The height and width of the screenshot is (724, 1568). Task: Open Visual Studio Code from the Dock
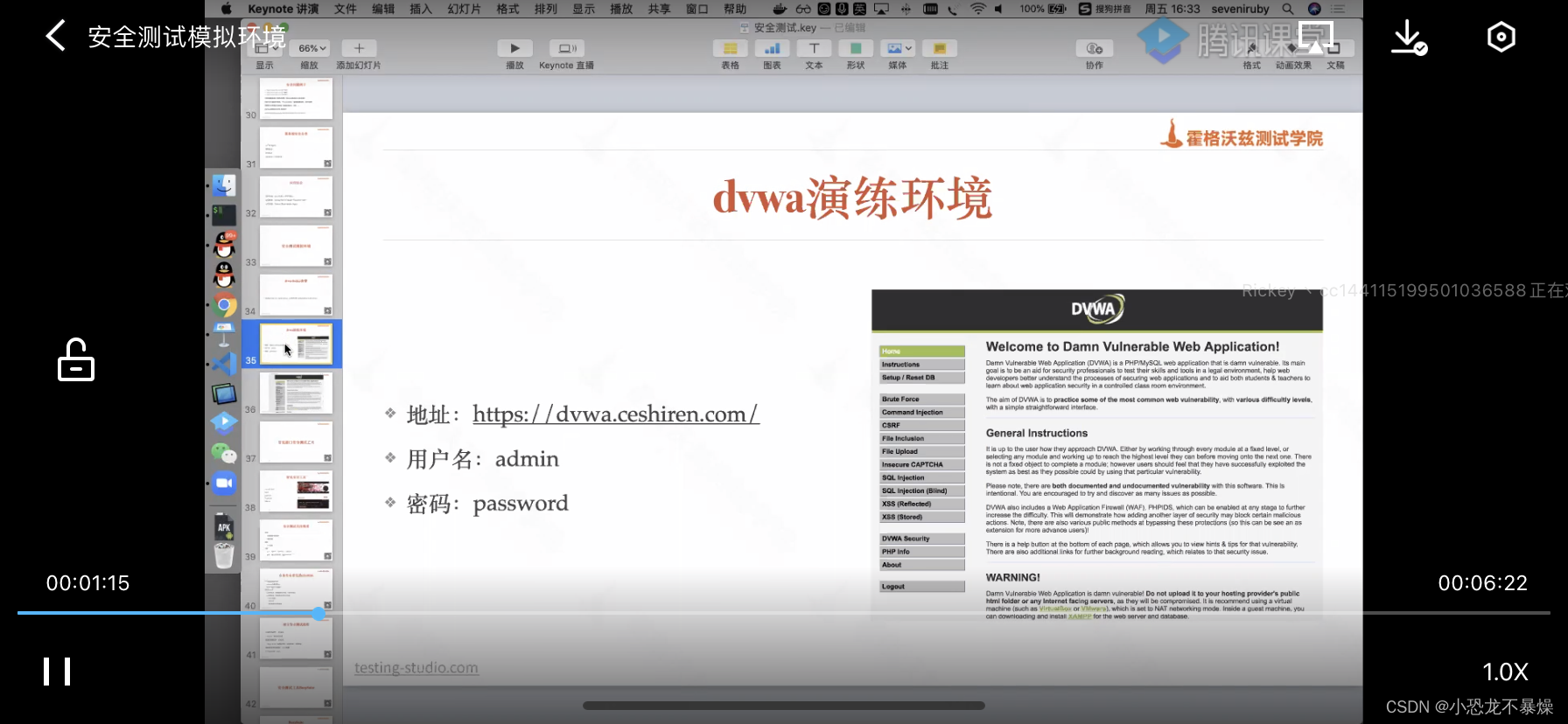coord(224,364)
